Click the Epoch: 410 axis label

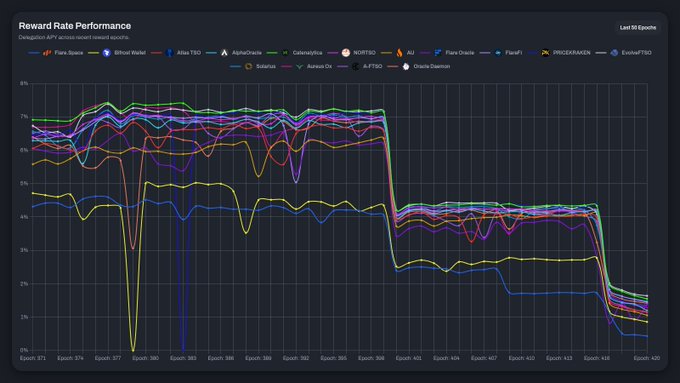pyautogui.click(x=522, y=358)
